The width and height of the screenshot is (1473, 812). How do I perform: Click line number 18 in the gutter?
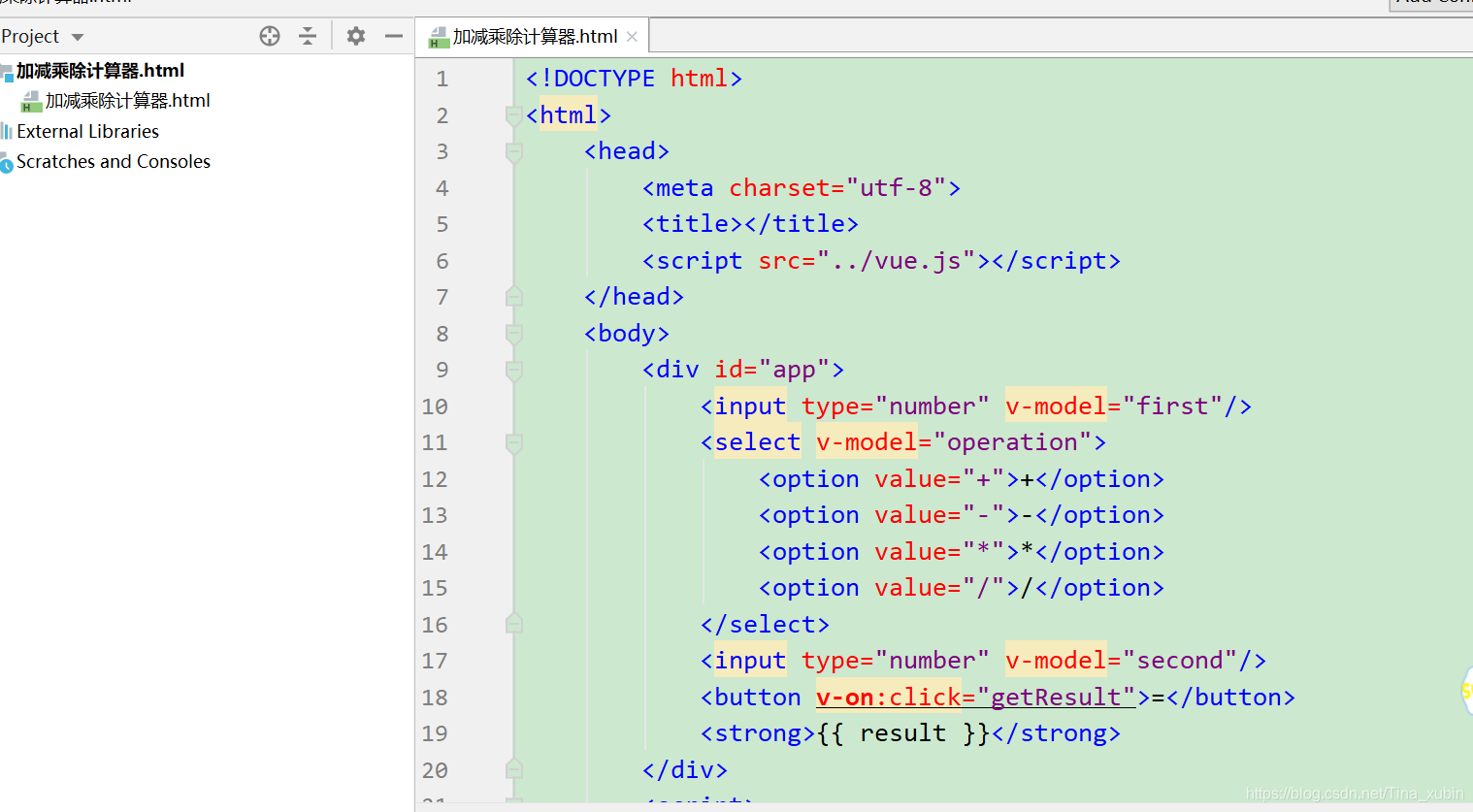pyautogui.click(x=435, y=698)
